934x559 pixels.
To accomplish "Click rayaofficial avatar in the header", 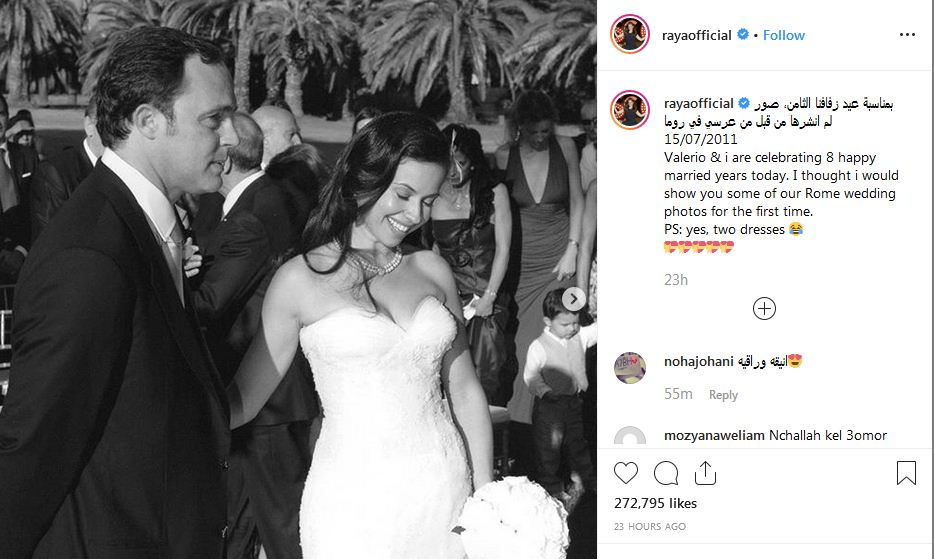I will (630, 34).
